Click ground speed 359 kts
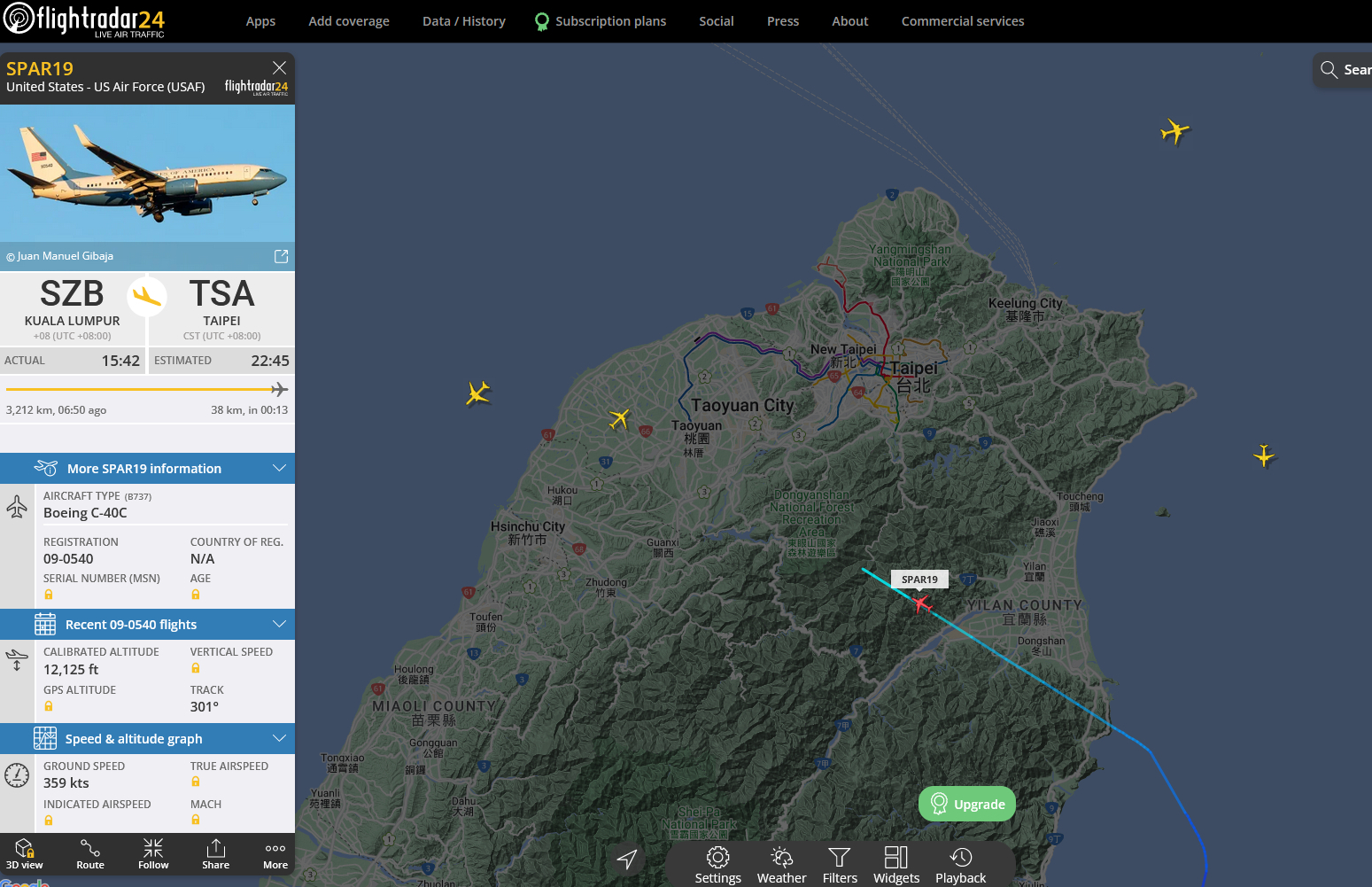The image size is (1372, 887). (66, 783)
